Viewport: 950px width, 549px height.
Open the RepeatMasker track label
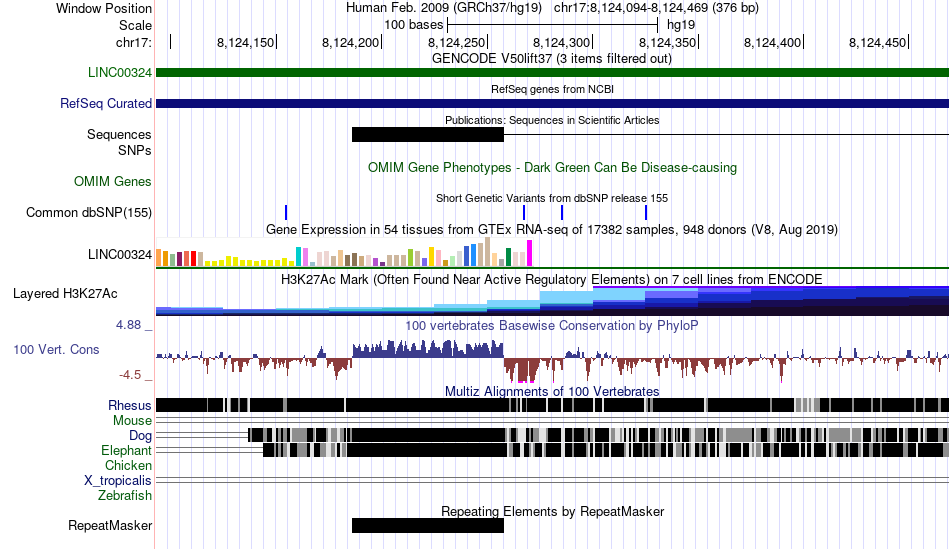click(110, 525)
